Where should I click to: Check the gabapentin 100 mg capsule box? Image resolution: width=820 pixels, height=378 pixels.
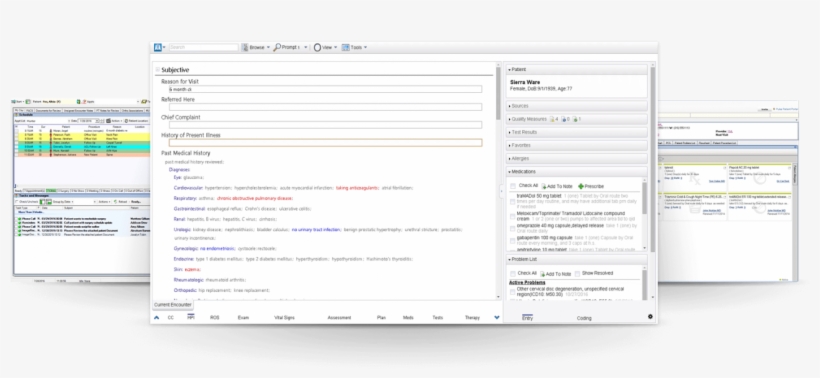tap(513, 240)
